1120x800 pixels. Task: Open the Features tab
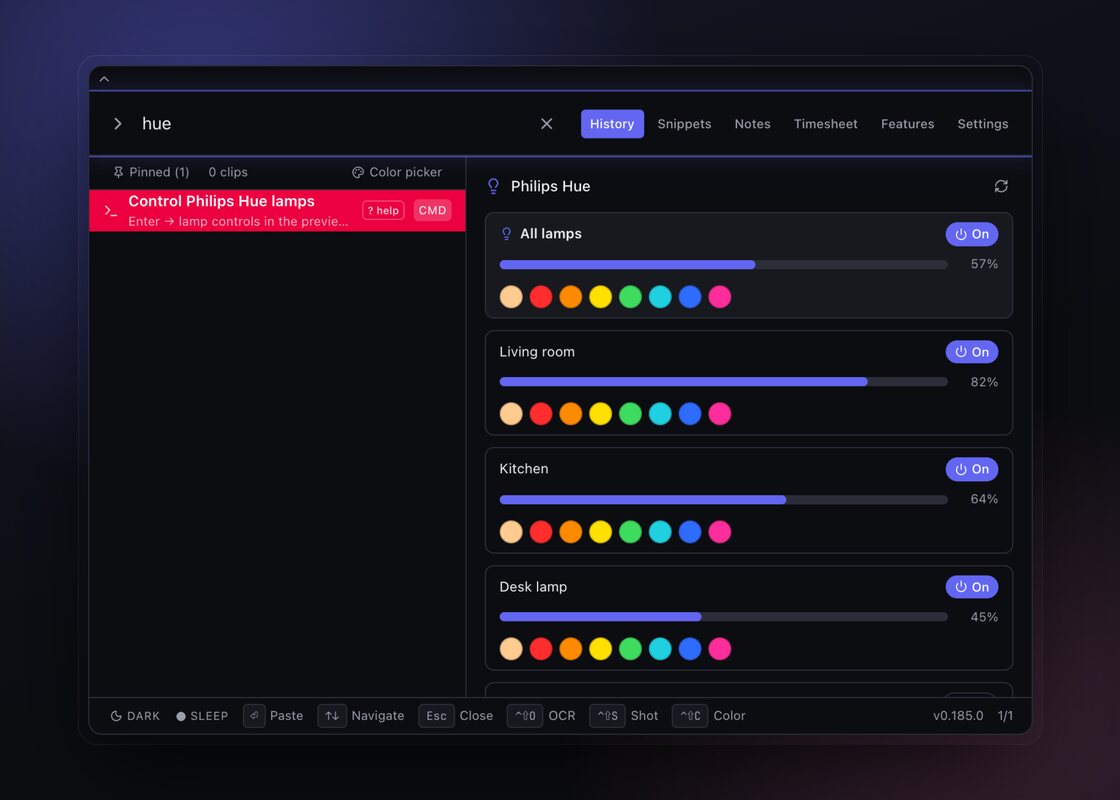pyautogui.click(x=907, y=124)
